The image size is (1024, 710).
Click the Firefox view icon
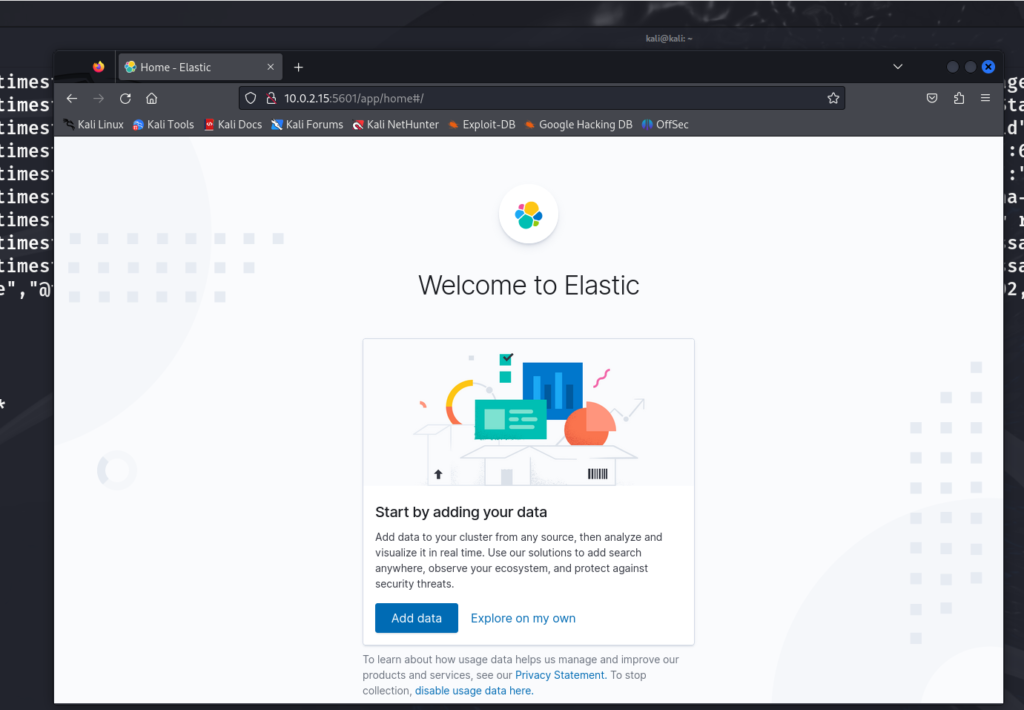[x=99, y=67]
